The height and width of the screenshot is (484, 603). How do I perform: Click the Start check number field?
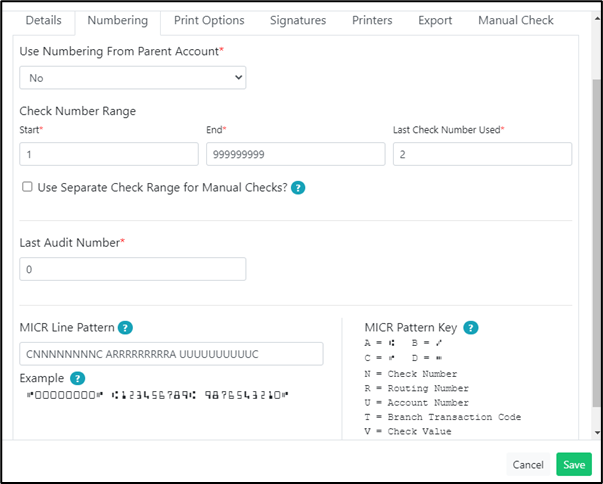pyautogui.click(x=109, y=154)
